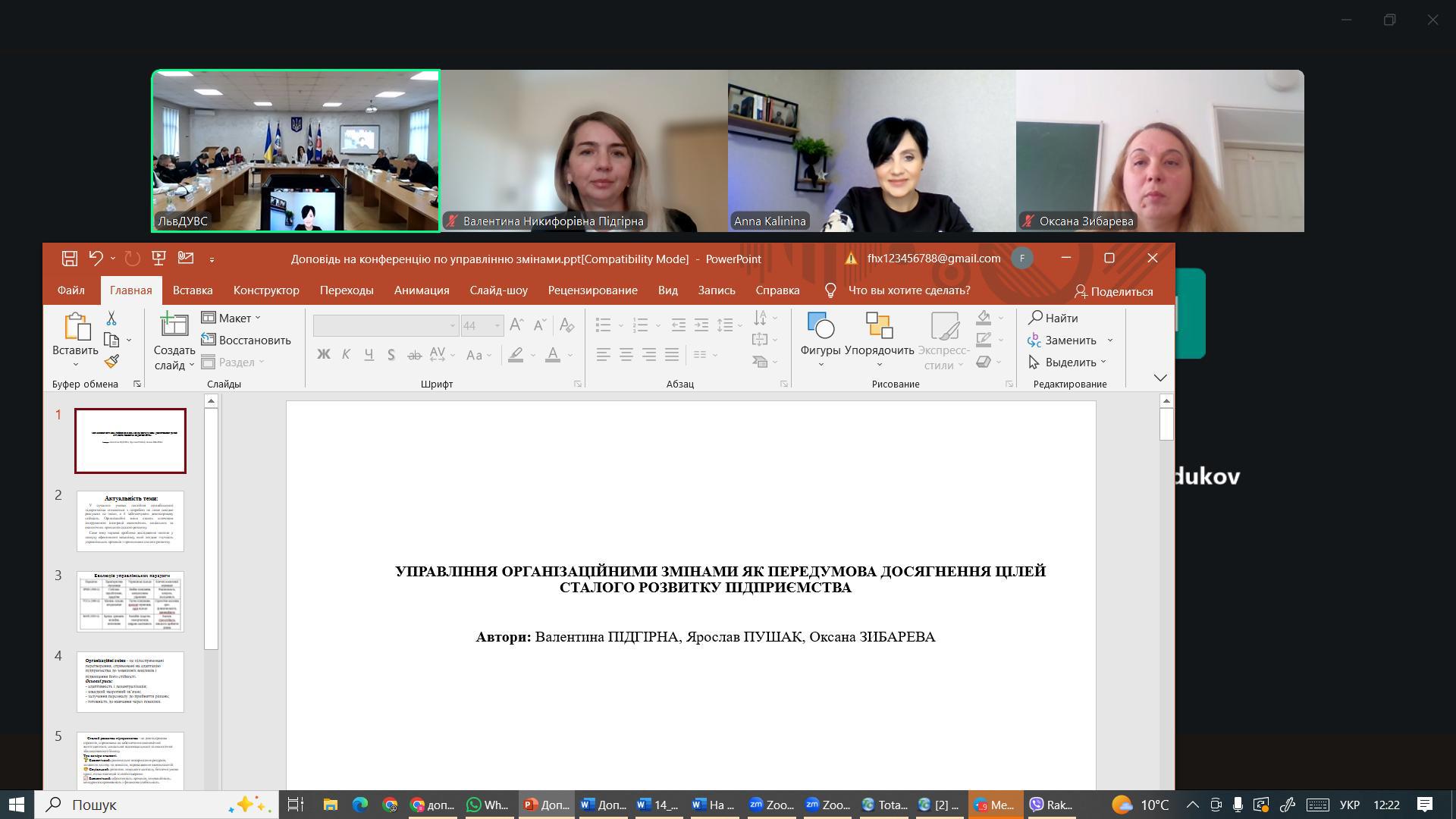This screenshot has height=819, width=1456.
Task: Switch to Анимация ribbon tab
Action: (x=422, y=290)
